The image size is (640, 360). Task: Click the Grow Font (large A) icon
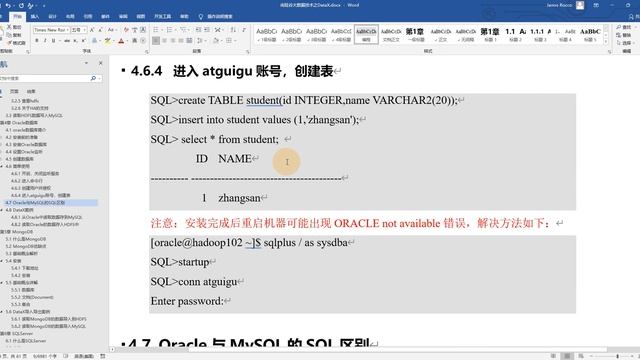coord(92,30)
